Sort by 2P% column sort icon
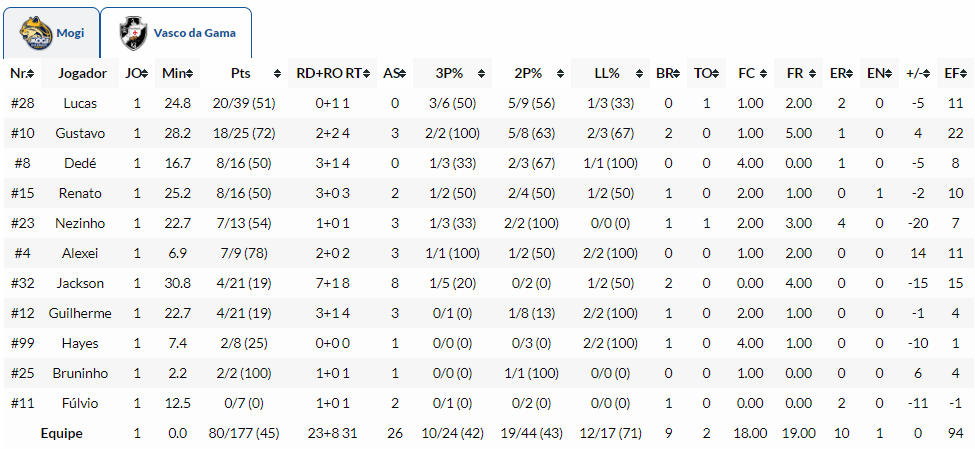975x449 pixels. point(562,74)
